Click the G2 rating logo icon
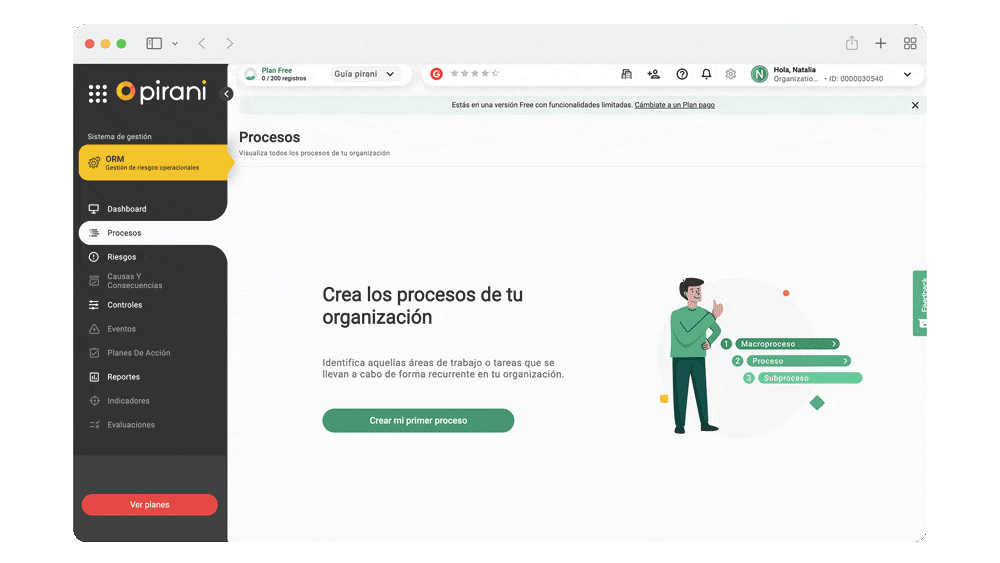 coord(437,74)
